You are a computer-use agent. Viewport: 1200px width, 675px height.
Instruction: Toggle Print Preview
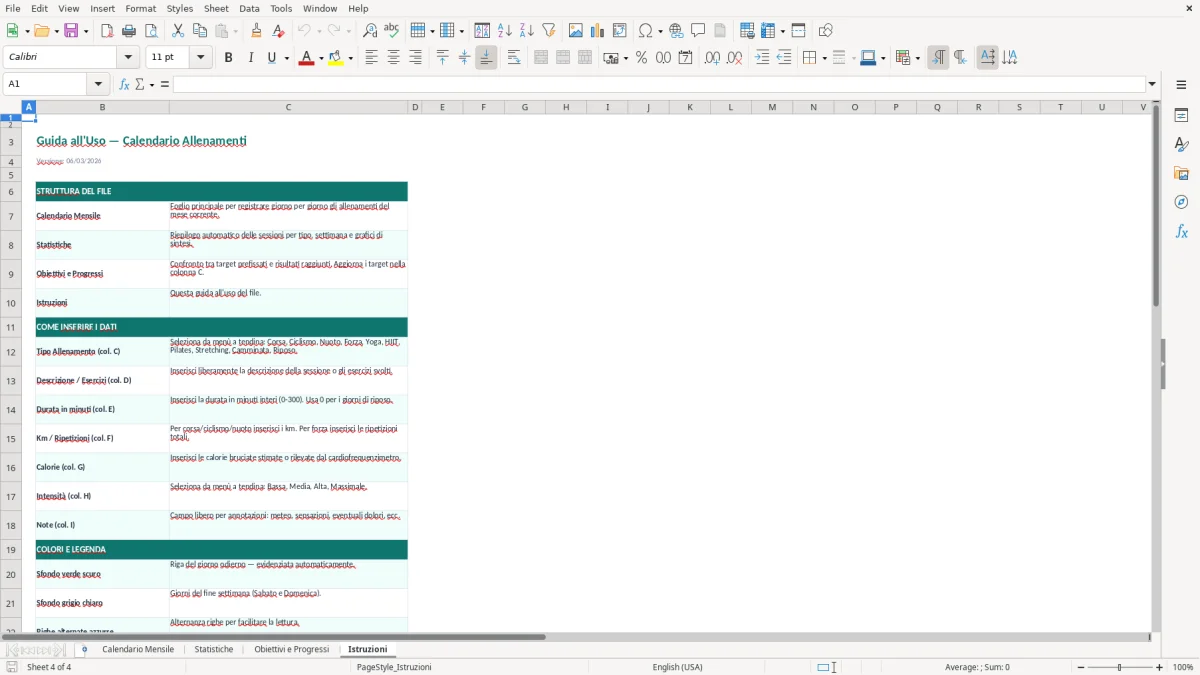pyautogui.click(x=151, y=31)
